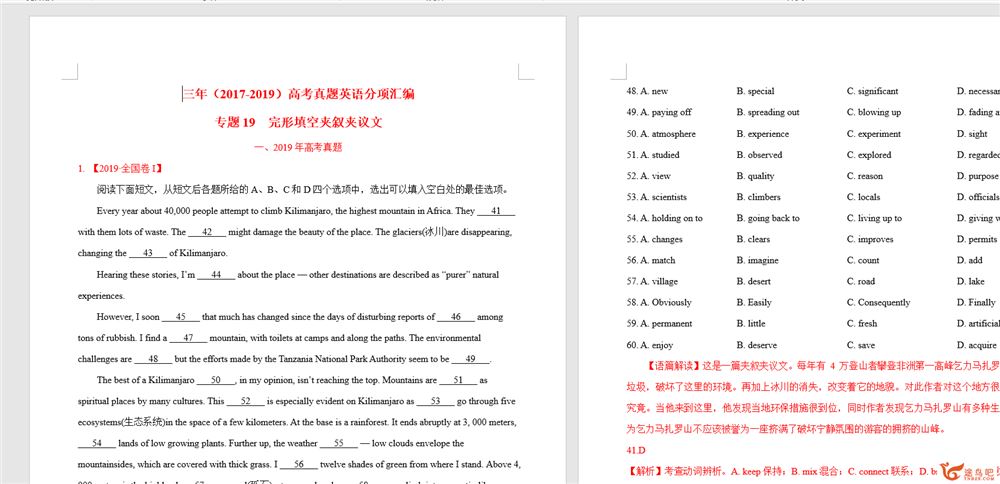1000x484 pixels.
Task: Click option 'D. add'
Action: tap(969, 260)
